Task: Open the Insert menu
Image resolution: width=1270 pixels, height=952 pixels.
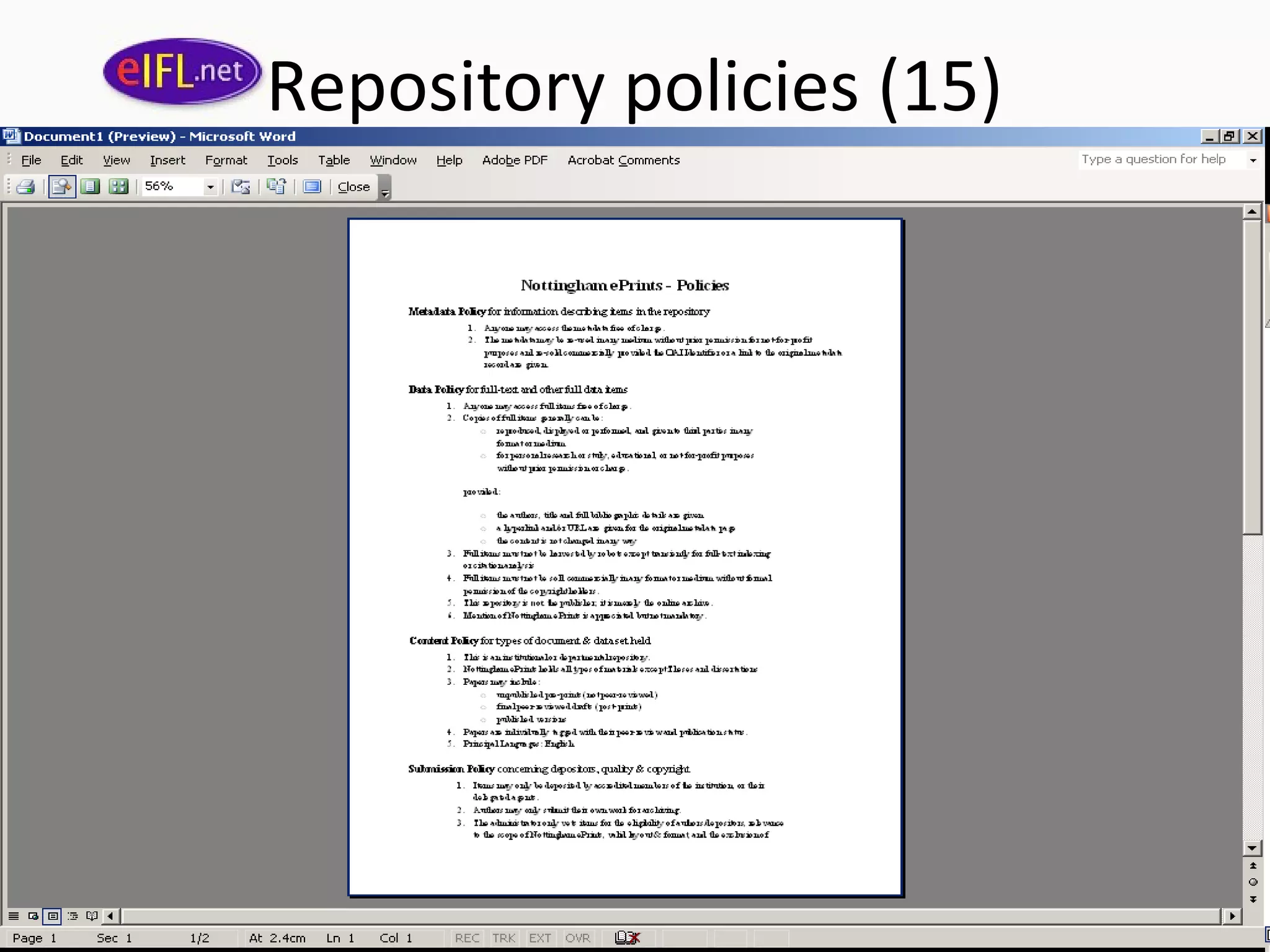Action: (167, 160)
